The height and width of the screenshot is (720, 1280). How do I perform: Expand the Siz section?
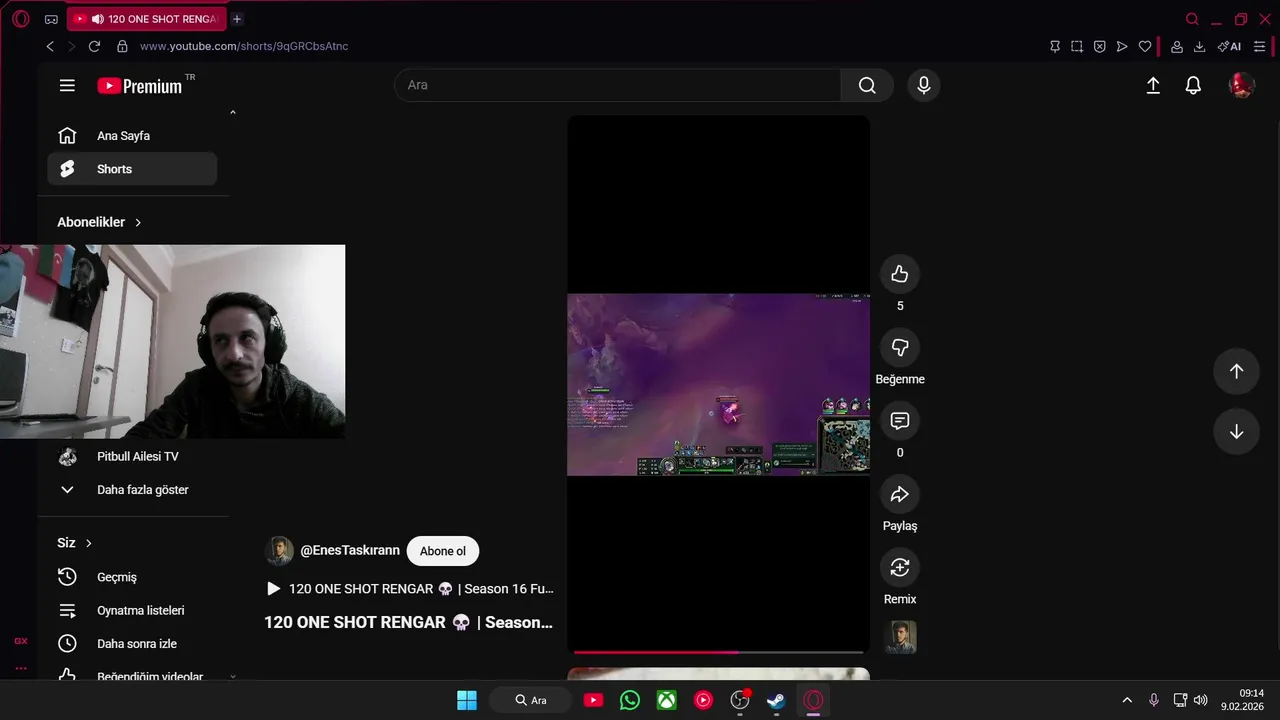tap(74, 543)
